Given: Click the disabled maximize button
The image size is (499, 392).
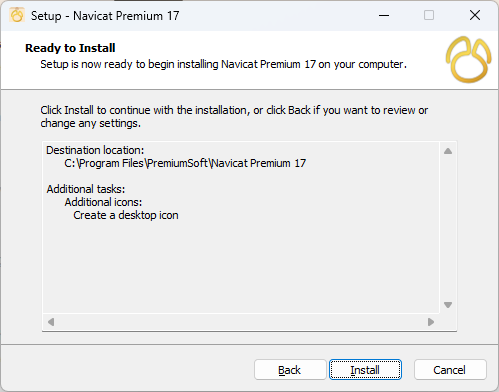Looking at the screenshot, I should point(429,15).
